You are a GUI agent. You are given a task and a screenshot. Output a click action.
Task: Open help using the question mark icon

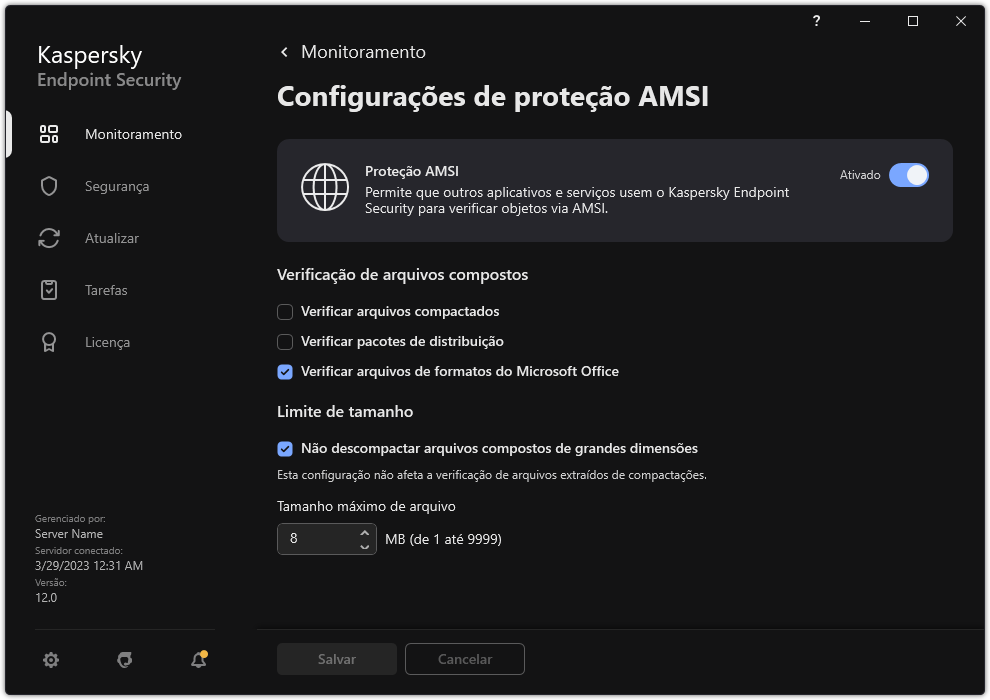pos(815,21)
